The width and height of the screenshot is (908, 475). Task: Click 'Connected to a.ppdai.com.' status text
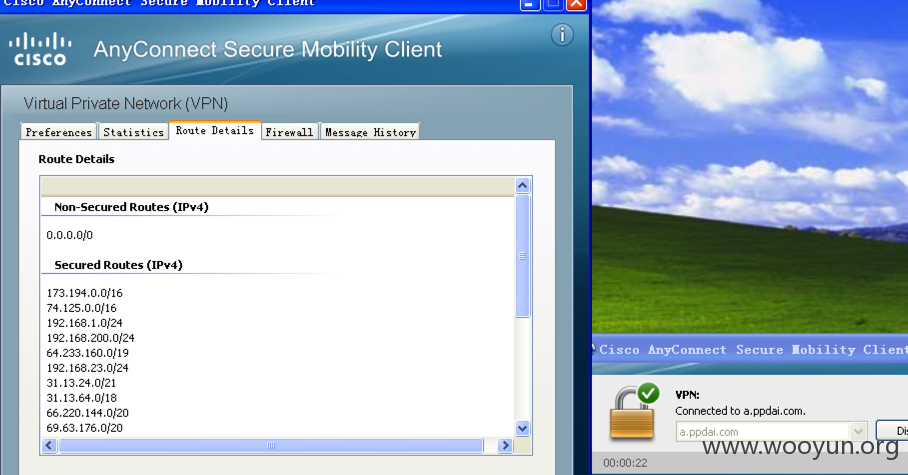(x=740, y=411)
